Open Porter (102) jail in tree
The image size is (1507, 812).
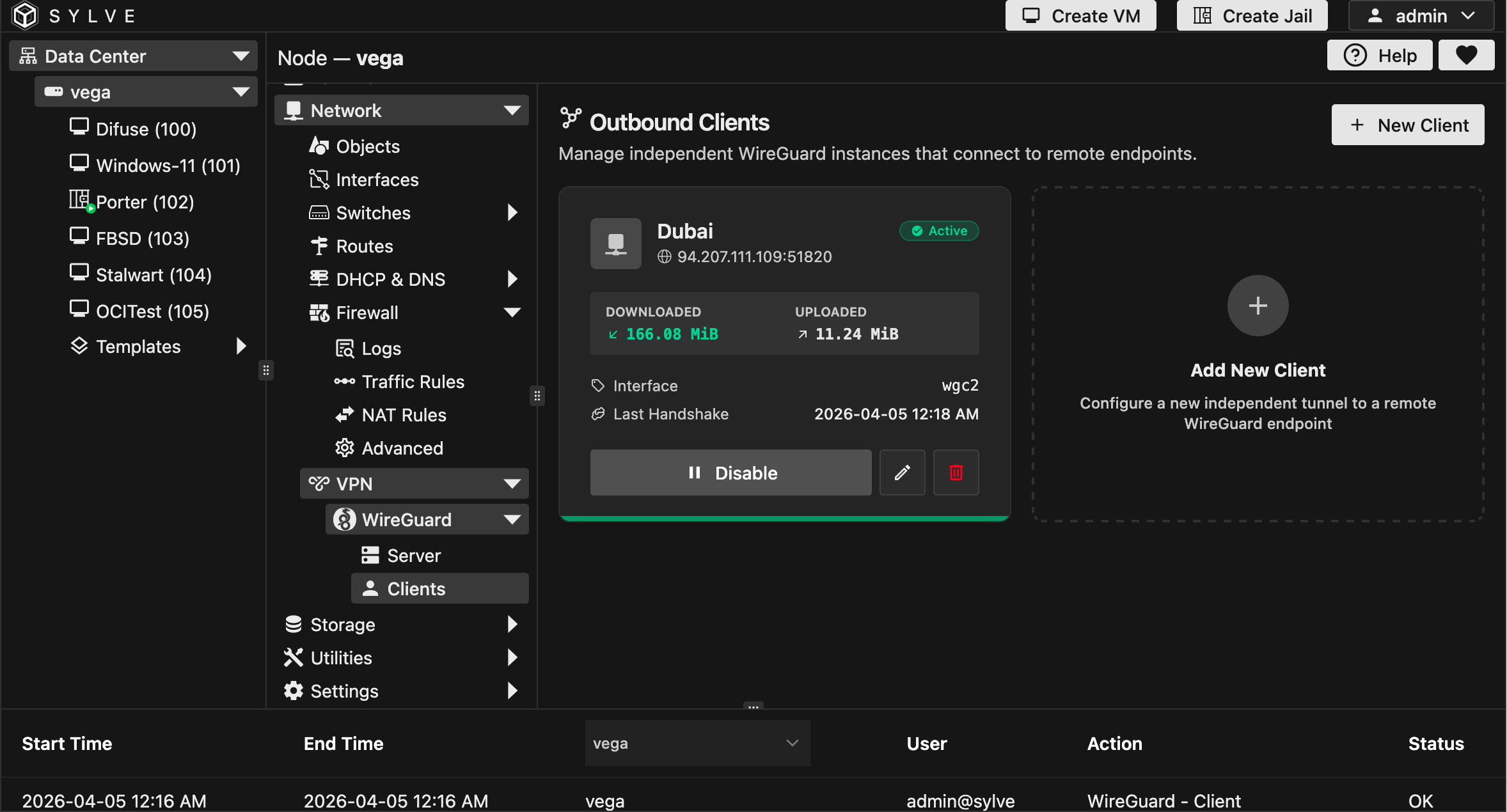coord(145,202)
